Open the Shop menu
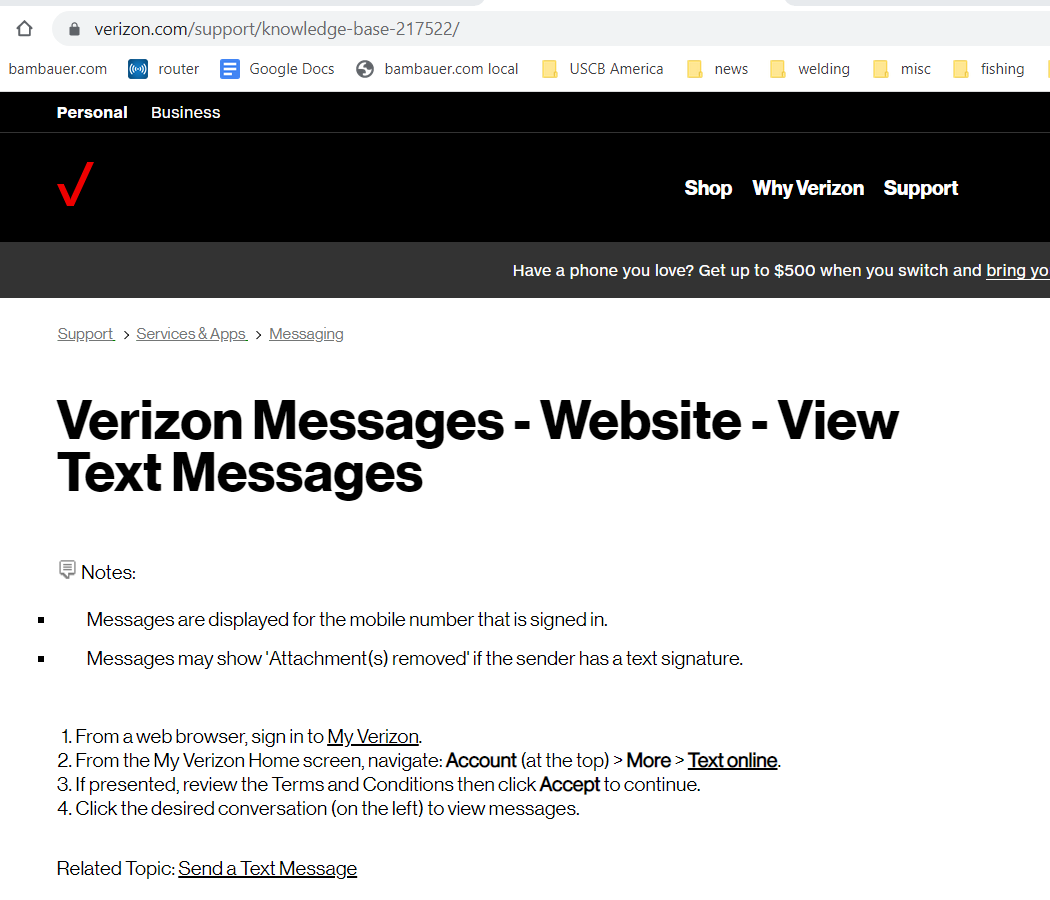 (708, 188)
